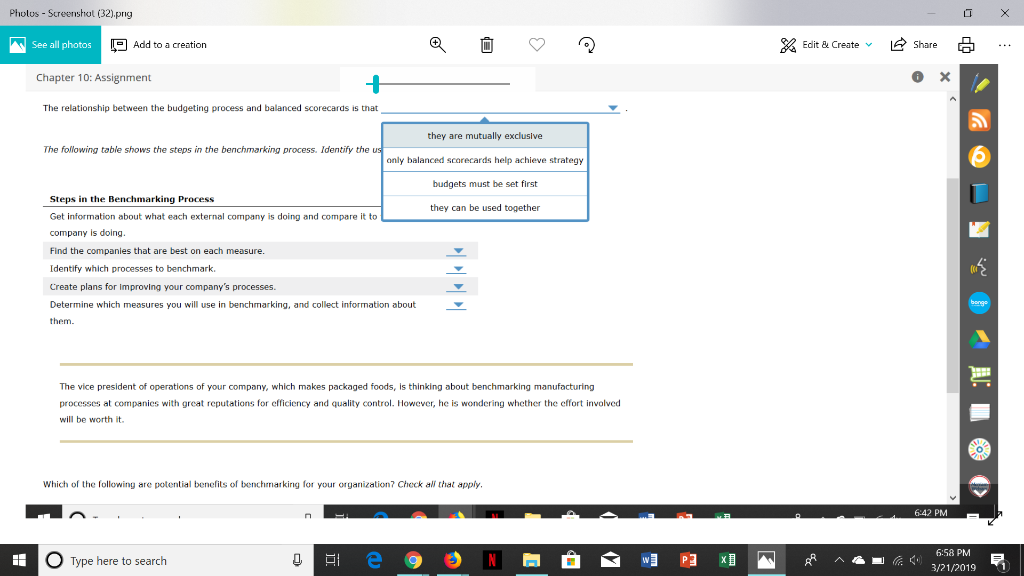Toggle the file info panel with the i icon
Image resolution: width=1024 pixels, height=576 pixels.
[917, 76]
